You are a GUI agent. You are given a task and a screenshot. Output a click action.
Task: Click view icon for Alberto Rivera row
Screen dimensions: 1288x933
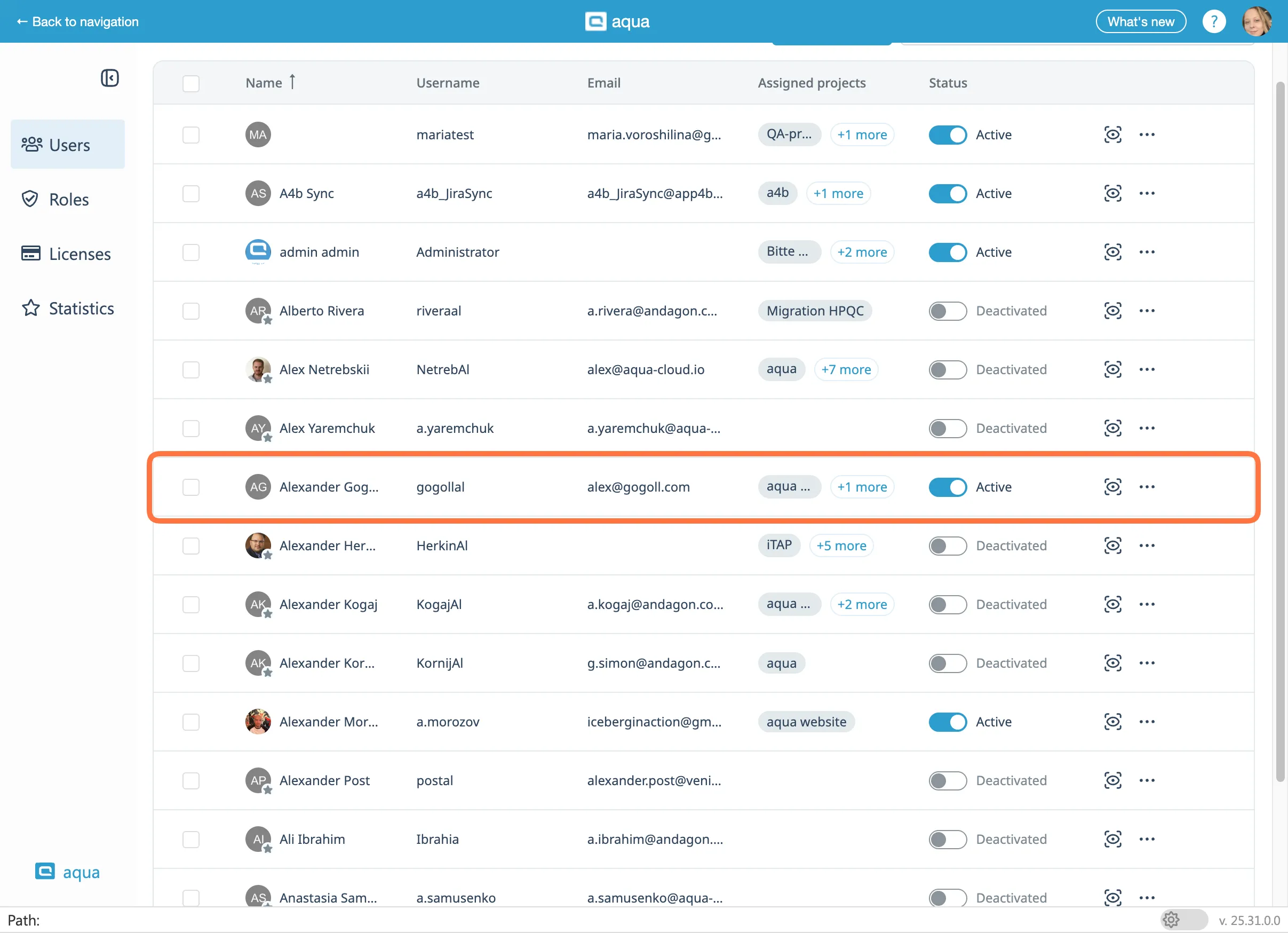pyautogui.click(x=1112, y=311)
